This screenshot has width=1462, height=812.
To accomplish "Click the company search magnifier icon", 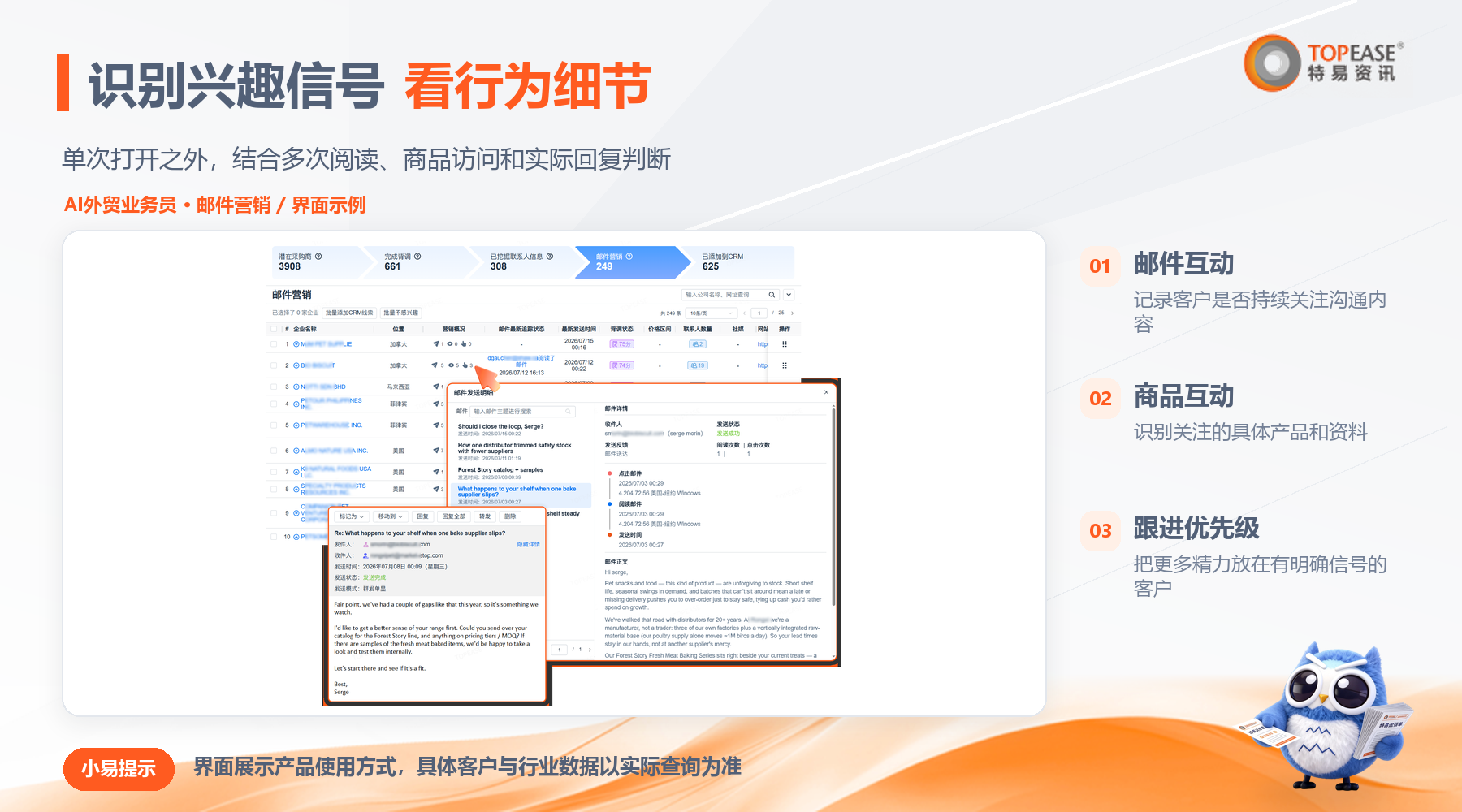I will click(772, 295).
